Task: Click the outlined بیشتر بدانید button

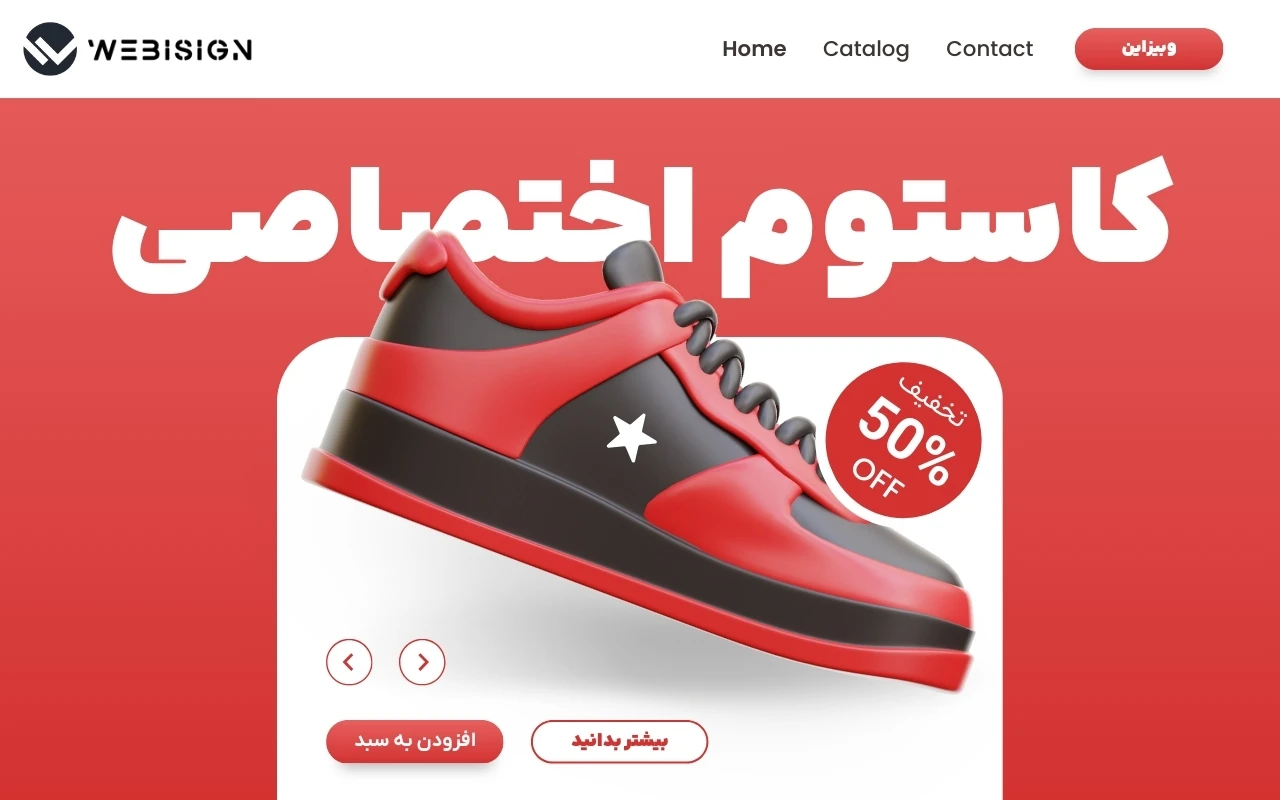Action: (x=619, y=741)
